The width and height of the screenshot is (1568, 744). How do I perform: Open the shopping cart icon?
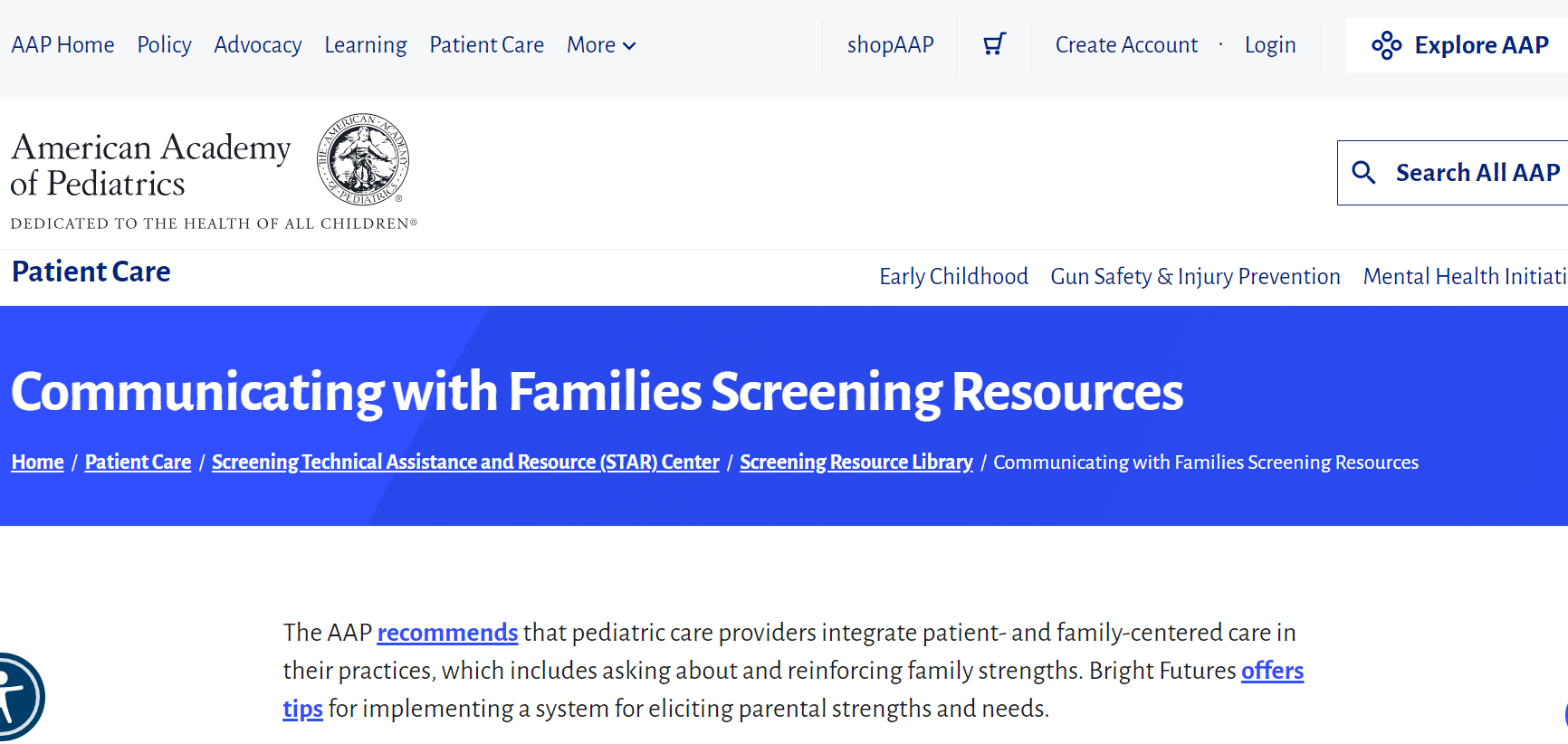tap(993, 43)
